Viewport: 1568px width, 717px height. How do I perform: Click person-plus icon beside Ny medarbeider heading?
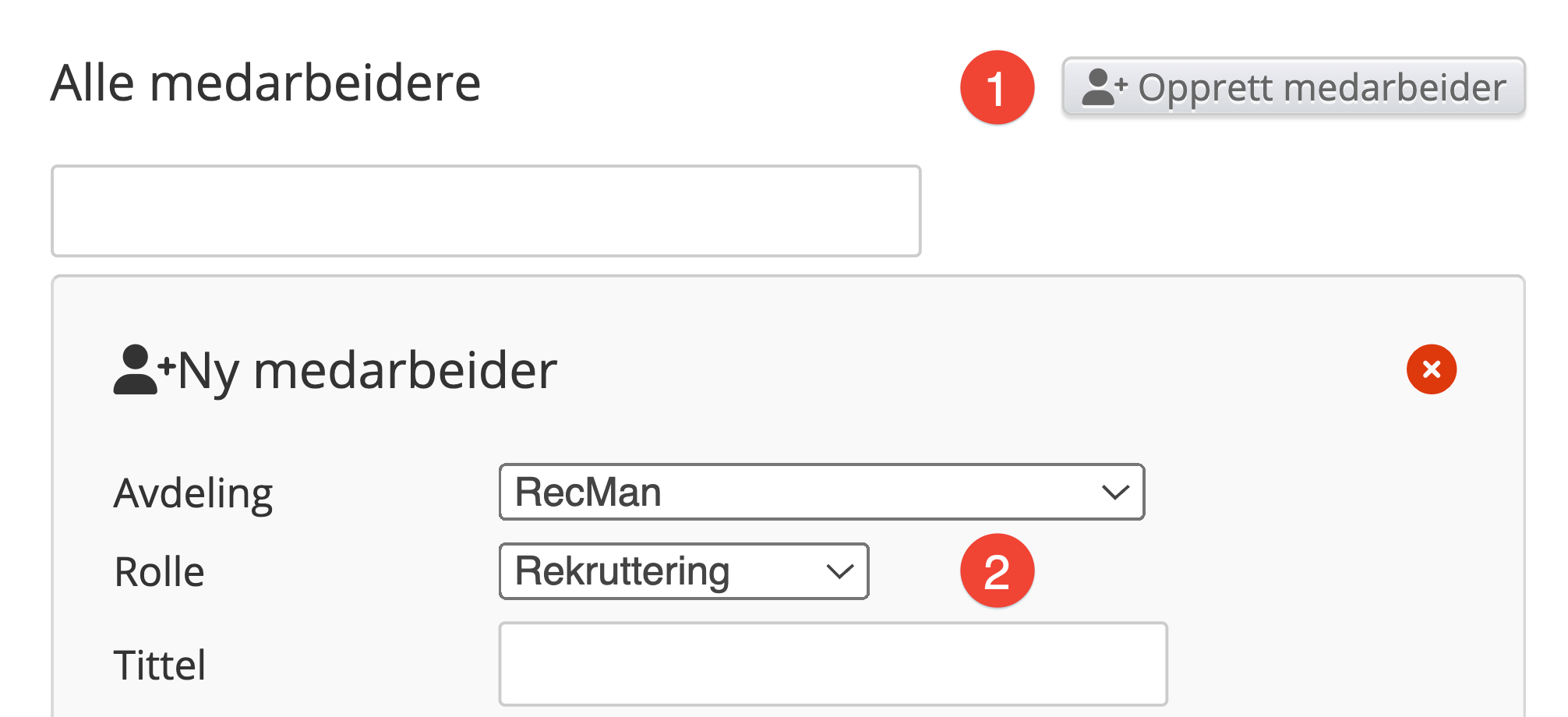(143, 369)
